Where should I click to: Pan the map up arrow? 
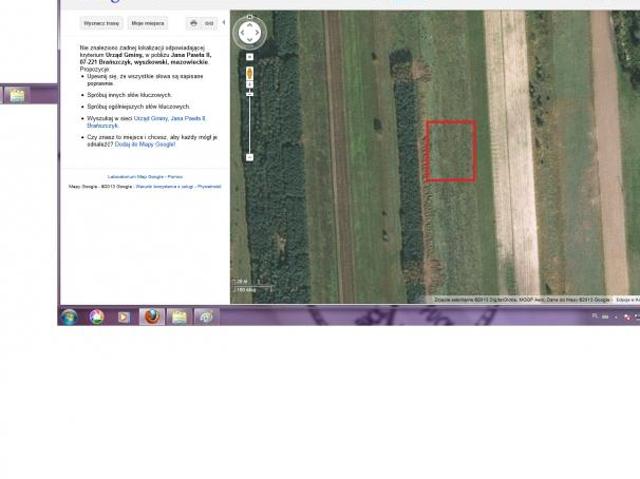tap(250, 25)
